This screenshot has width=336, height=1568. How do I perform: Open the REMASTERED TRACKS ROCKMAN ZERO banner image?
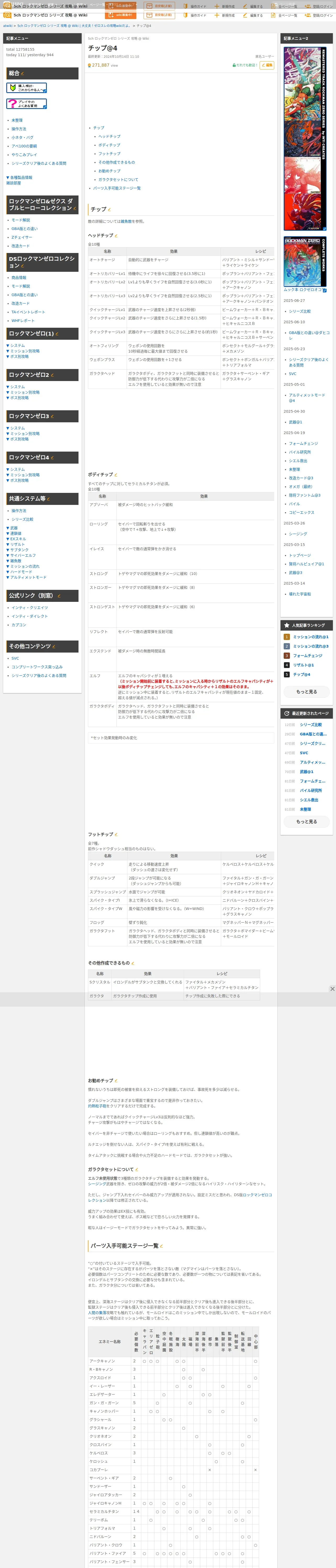point(305,139)
